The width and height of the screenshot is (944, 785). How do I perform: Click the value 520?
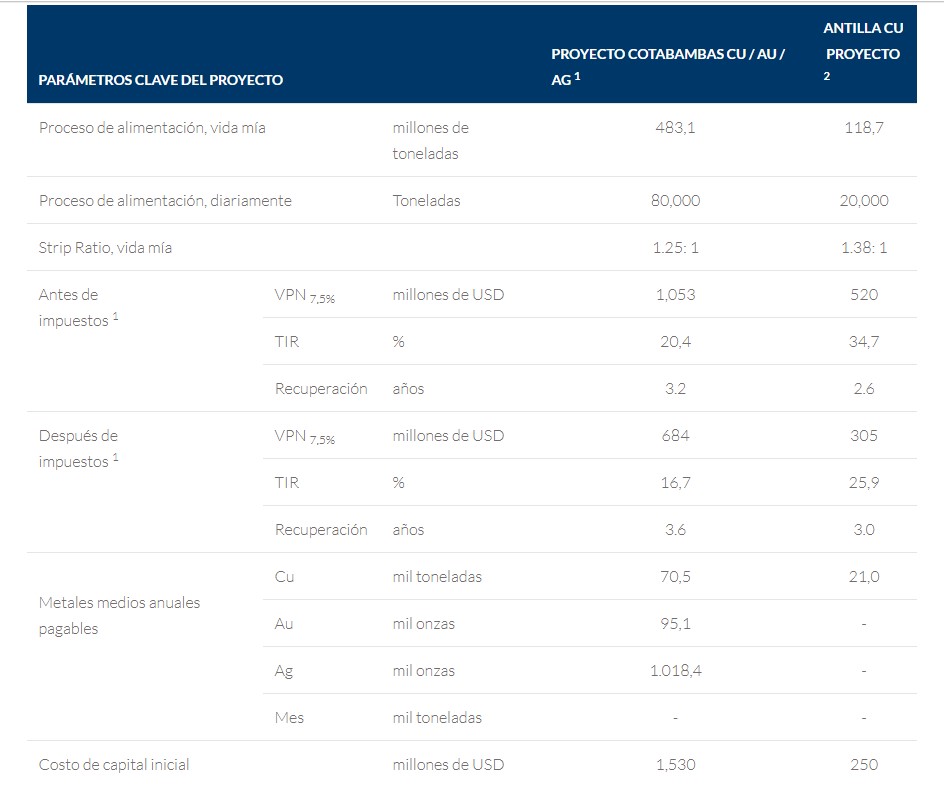pyautogui.click(x=864, y=294)
